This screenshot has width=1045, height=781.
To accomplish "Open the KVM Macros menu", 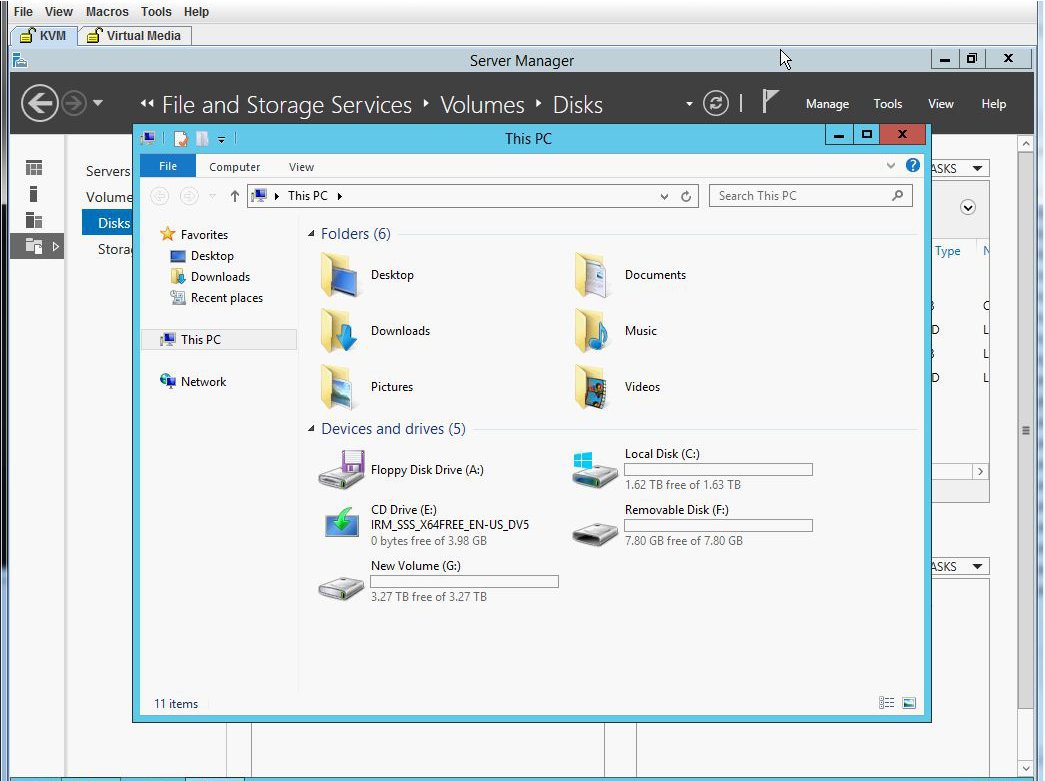I will pyautogui.click(x=107, y=11).
